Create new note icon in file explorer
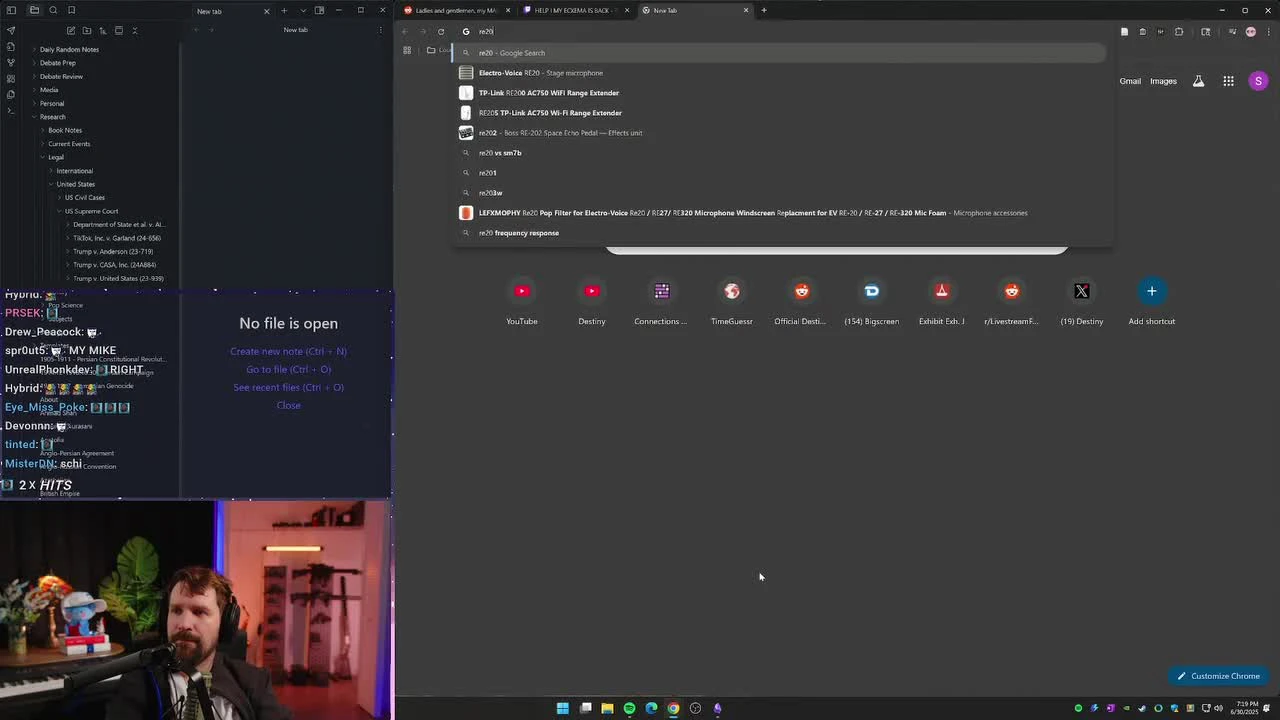Viewport: 1280px width, 720px height. [70, 30]
